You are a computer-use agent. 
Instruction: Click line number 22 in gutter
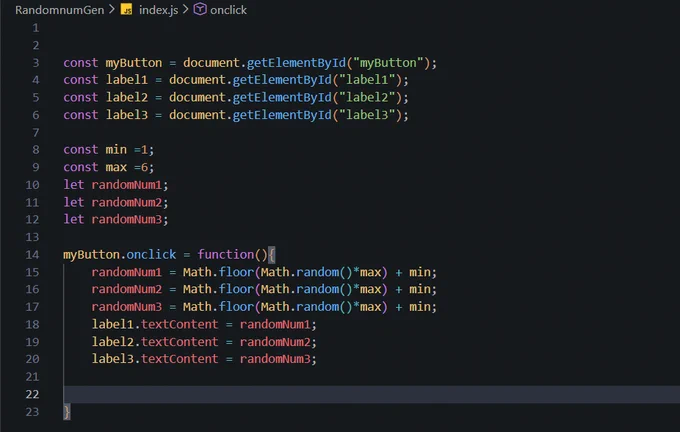pos(32,394)
